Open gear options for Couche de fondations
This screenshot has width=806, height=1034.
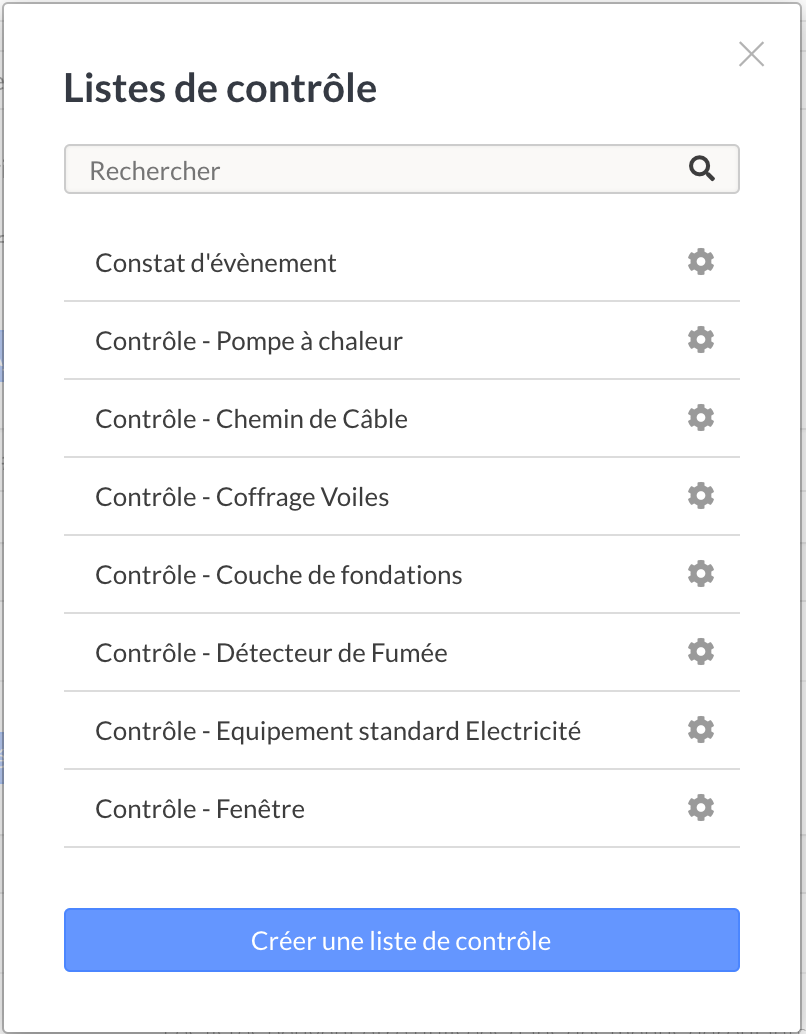700,574
